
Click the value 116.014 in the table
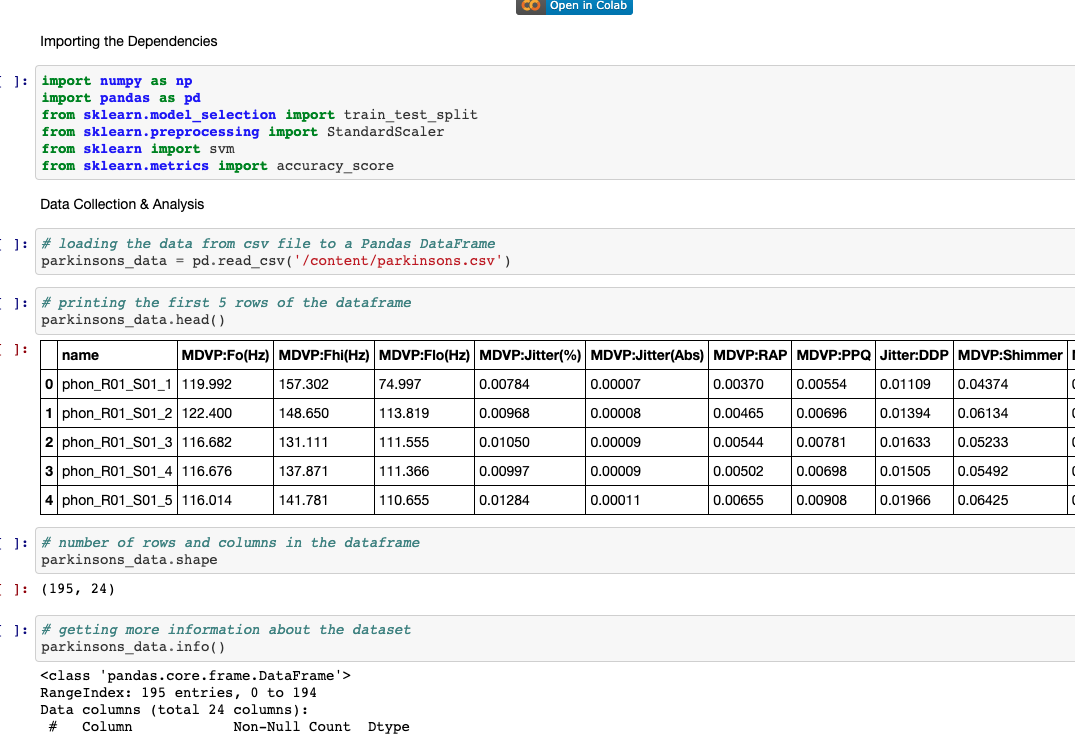pos(207,500)
